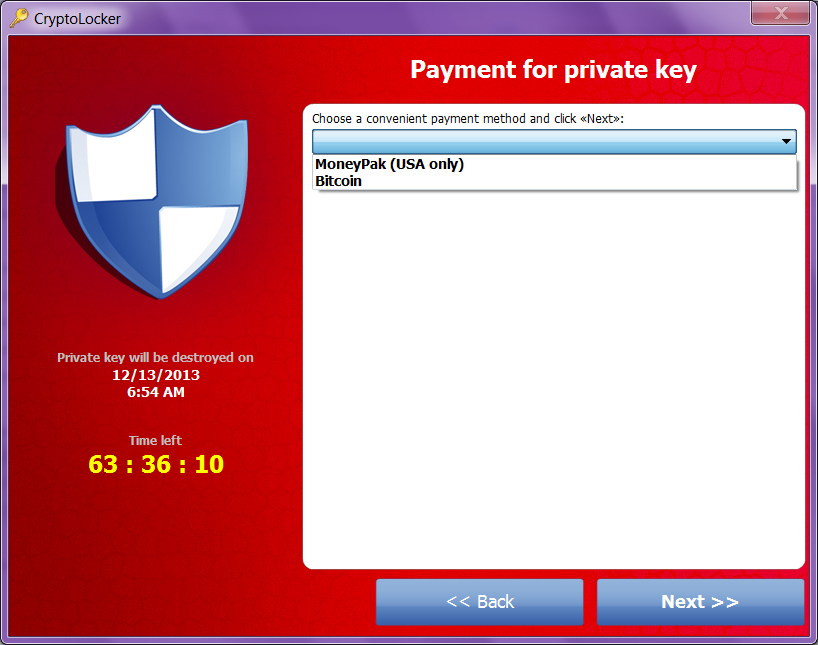Image resolution: width=818 pixels, height=645 pixels.
Task: Click the "Payment for private key" heading
Action: pyautogui.click(x=554, y=70)
